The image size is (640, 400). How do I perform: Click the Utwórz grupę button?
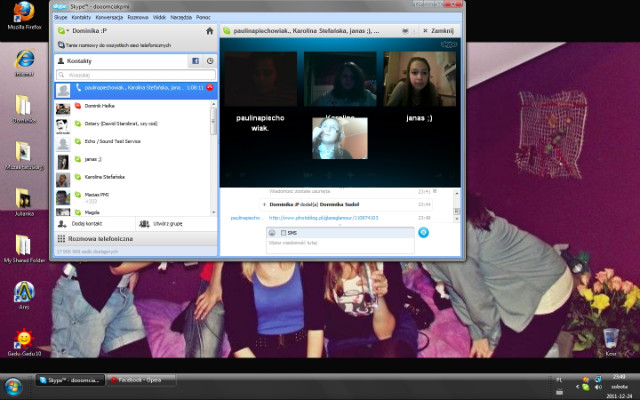[176, 224]
